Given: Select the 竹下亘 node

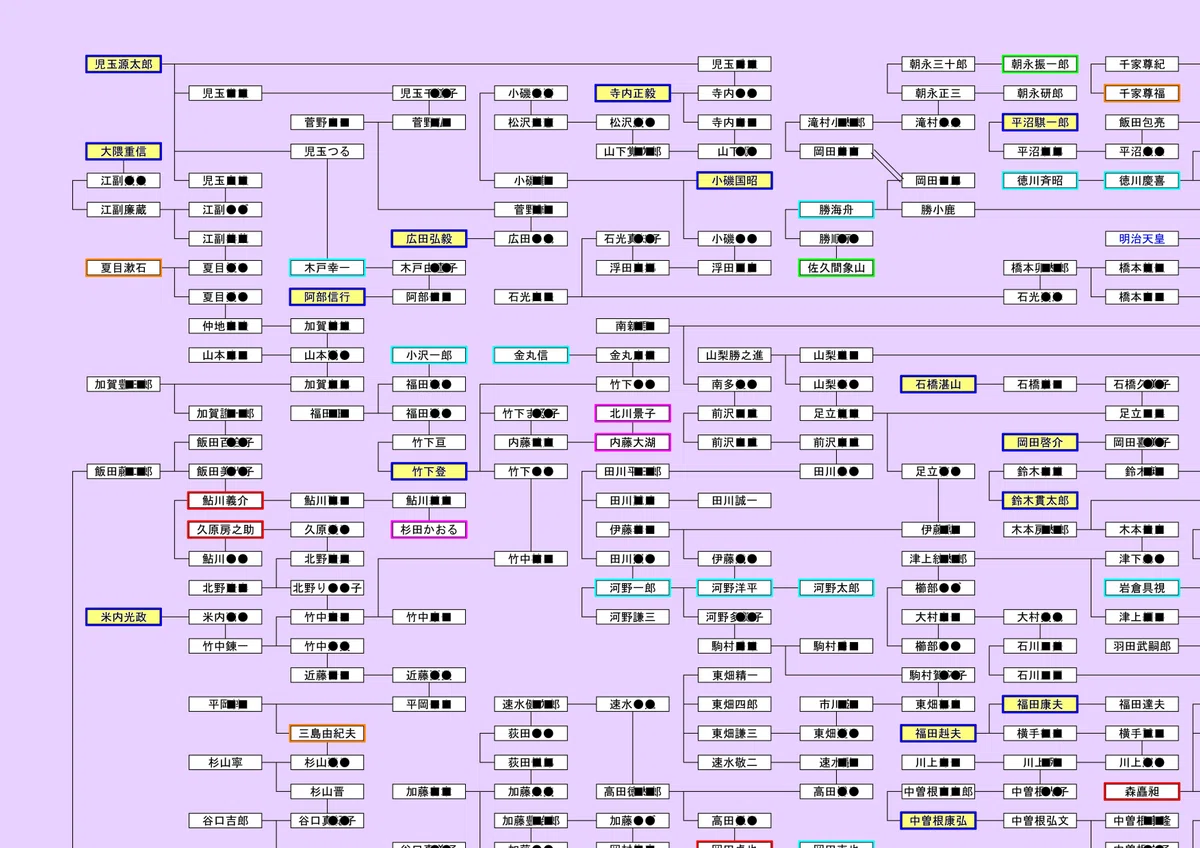Looking at the screenshot, I should pyautogui.click(x=429, y=442).
